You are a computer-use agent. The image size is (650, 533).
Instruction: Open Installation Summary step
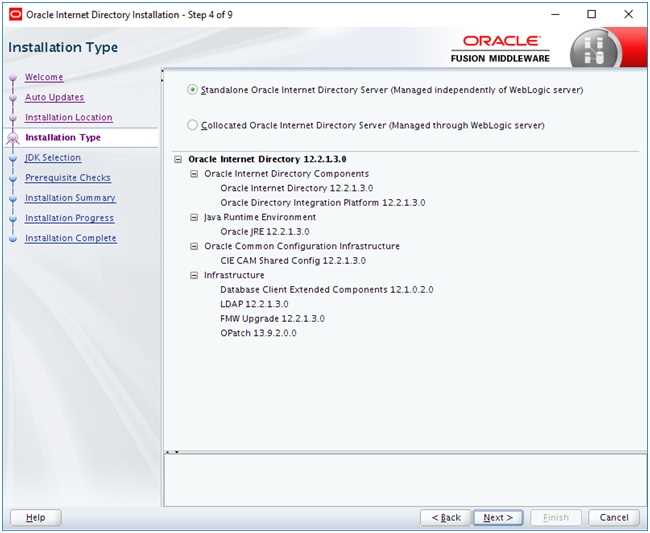click(x=70, y=198)
